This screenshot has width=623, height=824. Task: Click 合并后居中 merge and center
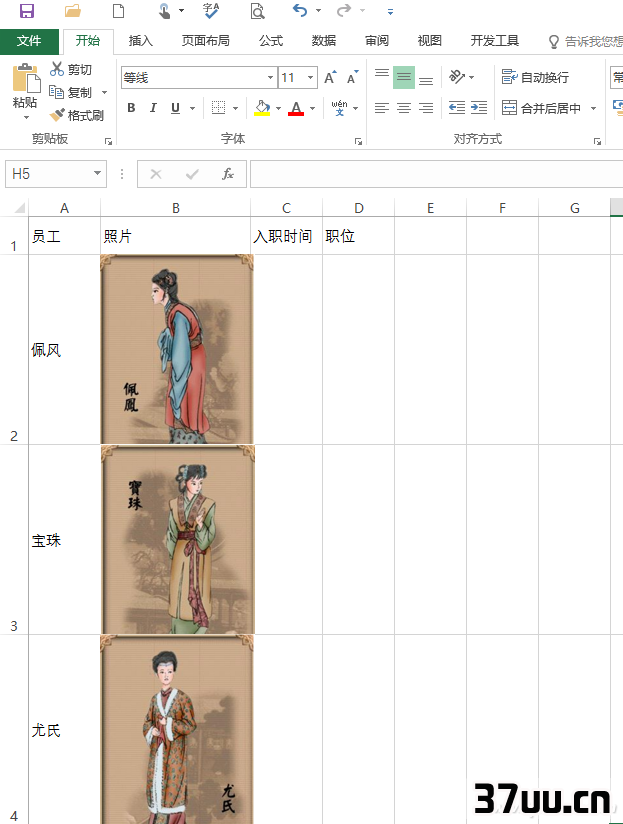click(x=541, y=108)
